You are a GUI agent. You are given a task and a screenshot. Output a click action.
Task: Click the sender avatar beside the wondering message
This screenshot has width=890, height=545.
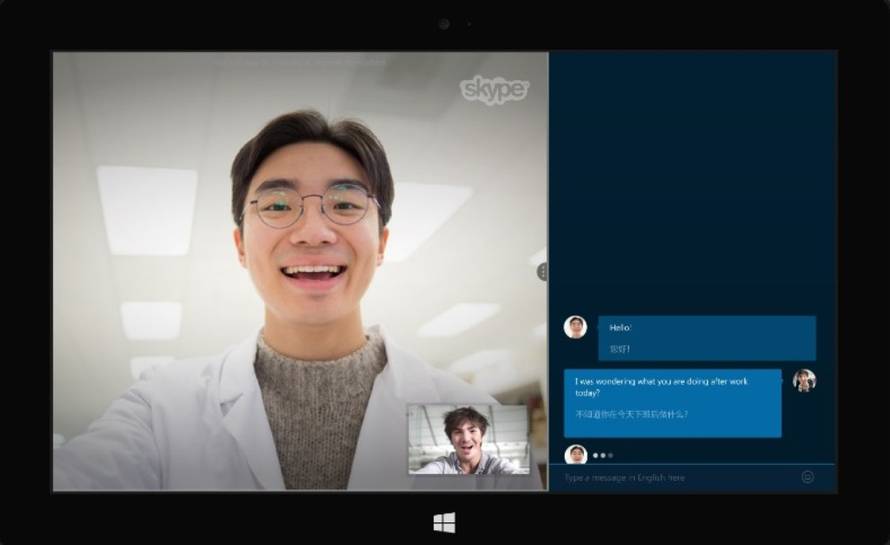click(x=804, y=380)
